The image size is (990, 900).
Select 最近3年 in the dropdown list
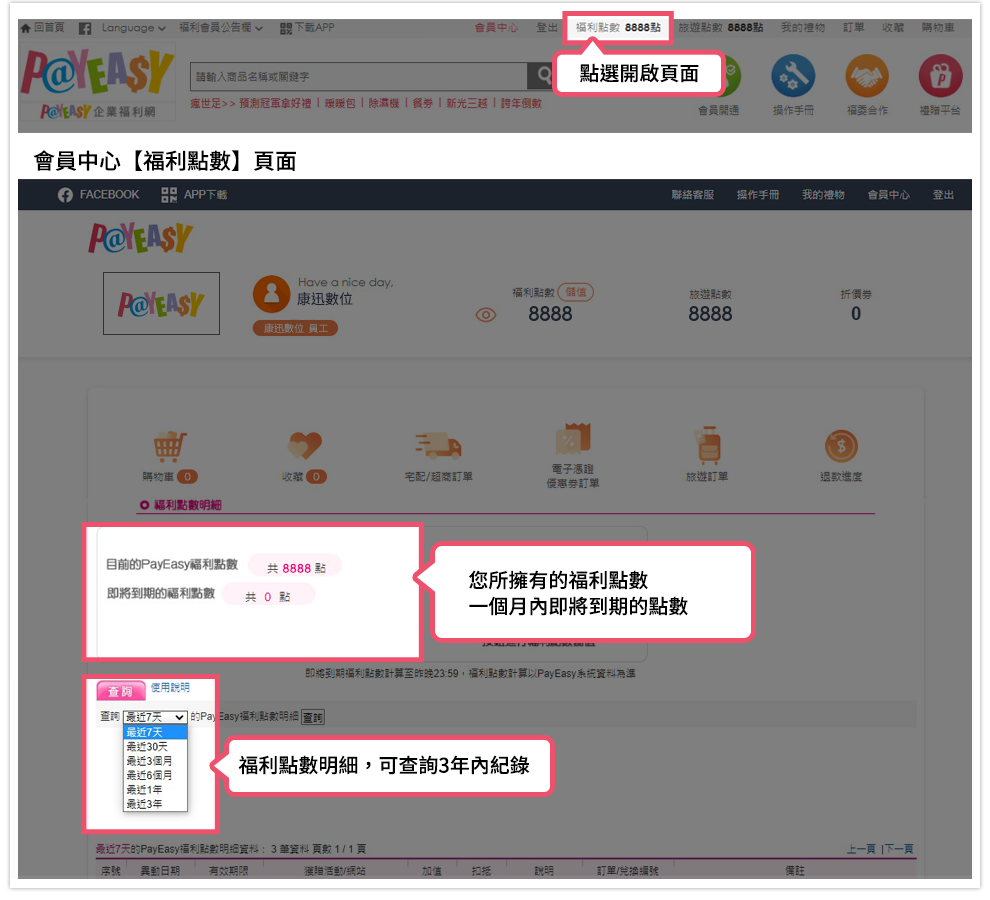click(155, 804)
